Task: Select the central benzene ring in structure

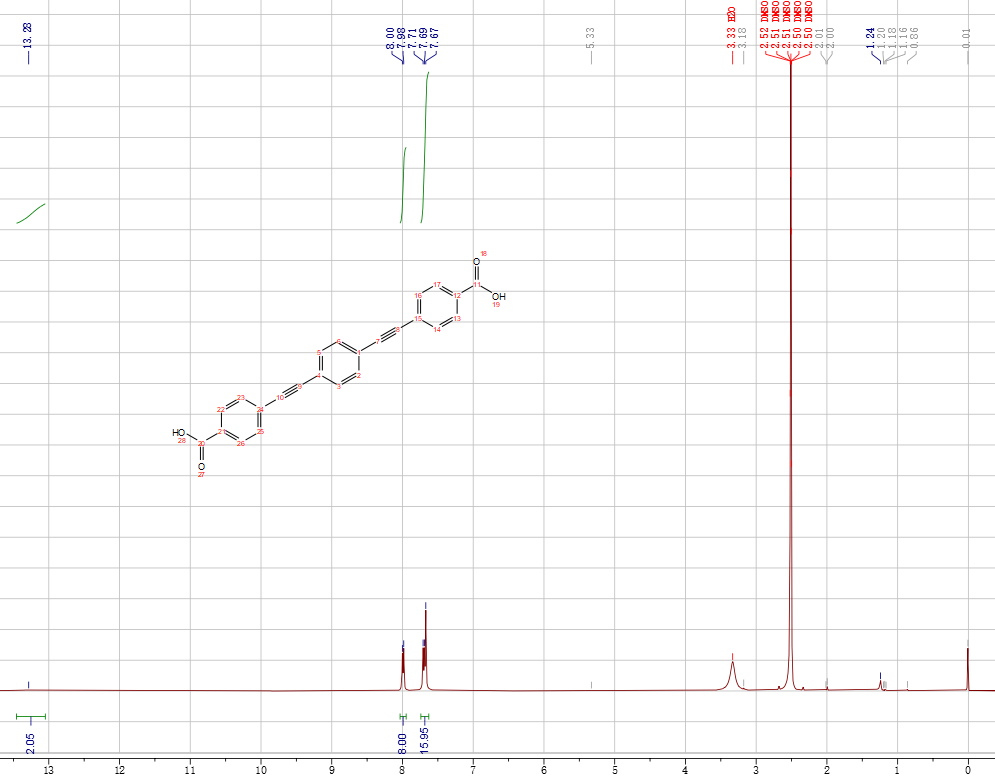Action: [x=340, y=364]
